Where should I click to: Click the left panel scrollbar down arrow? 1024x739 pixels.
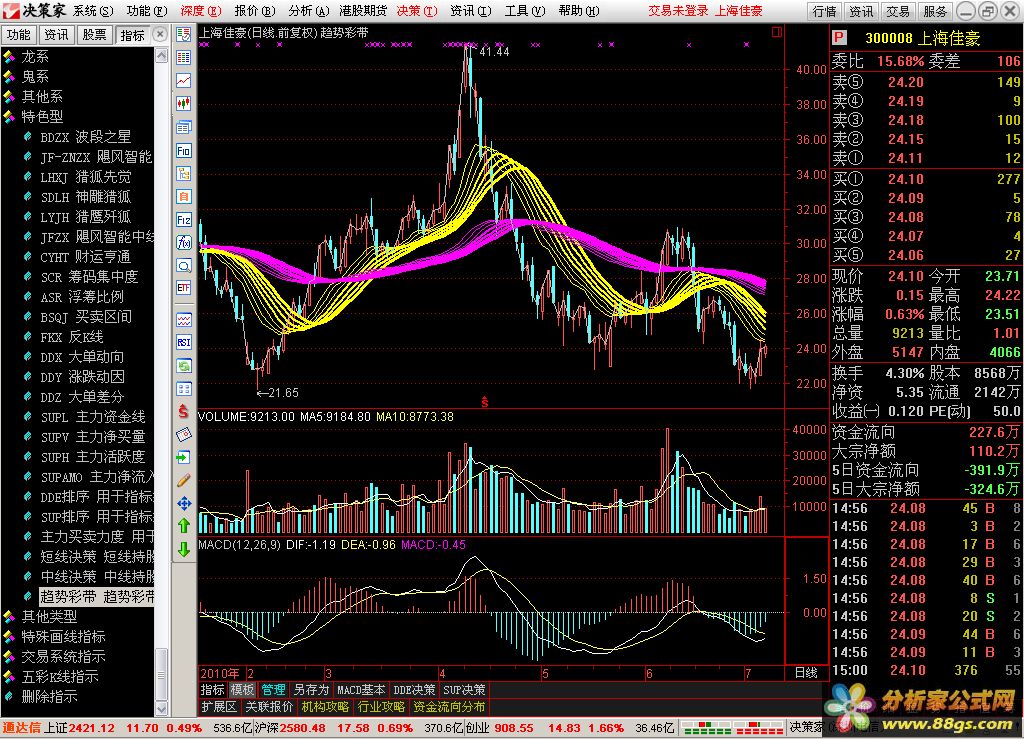point(161,709)
